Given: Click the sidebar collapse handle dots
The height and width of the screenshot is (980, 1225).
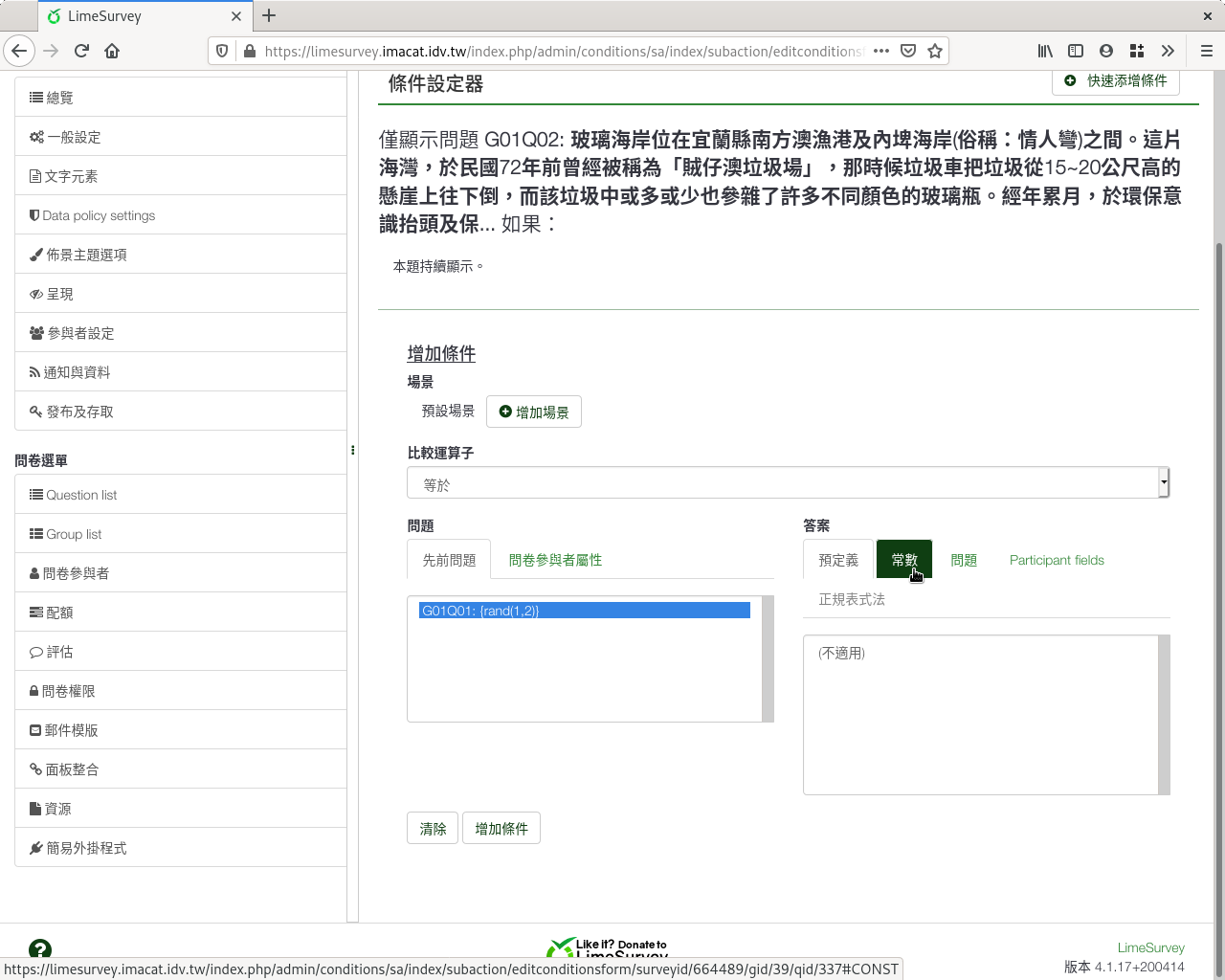Looking at the screenshot, I should tap(352, 450).
